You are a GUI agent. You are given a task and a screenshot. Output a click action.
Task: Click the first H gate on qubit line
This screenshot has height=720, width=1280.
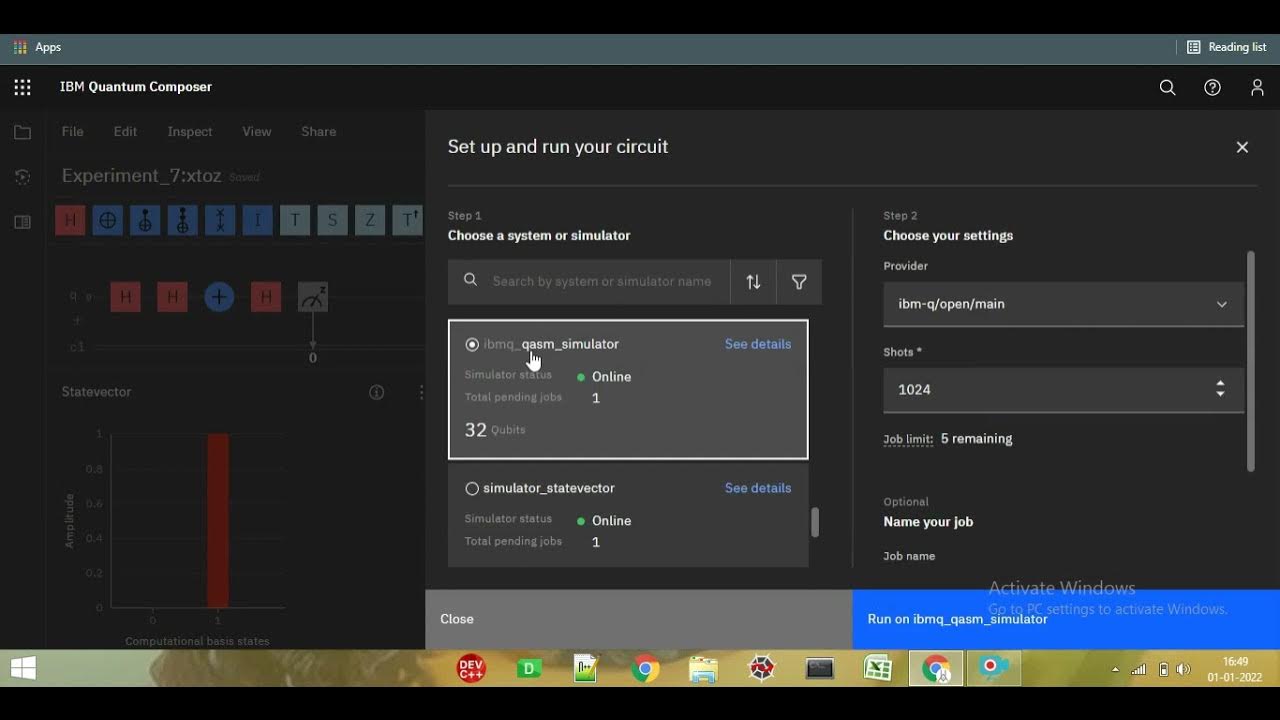click(125, 297)
